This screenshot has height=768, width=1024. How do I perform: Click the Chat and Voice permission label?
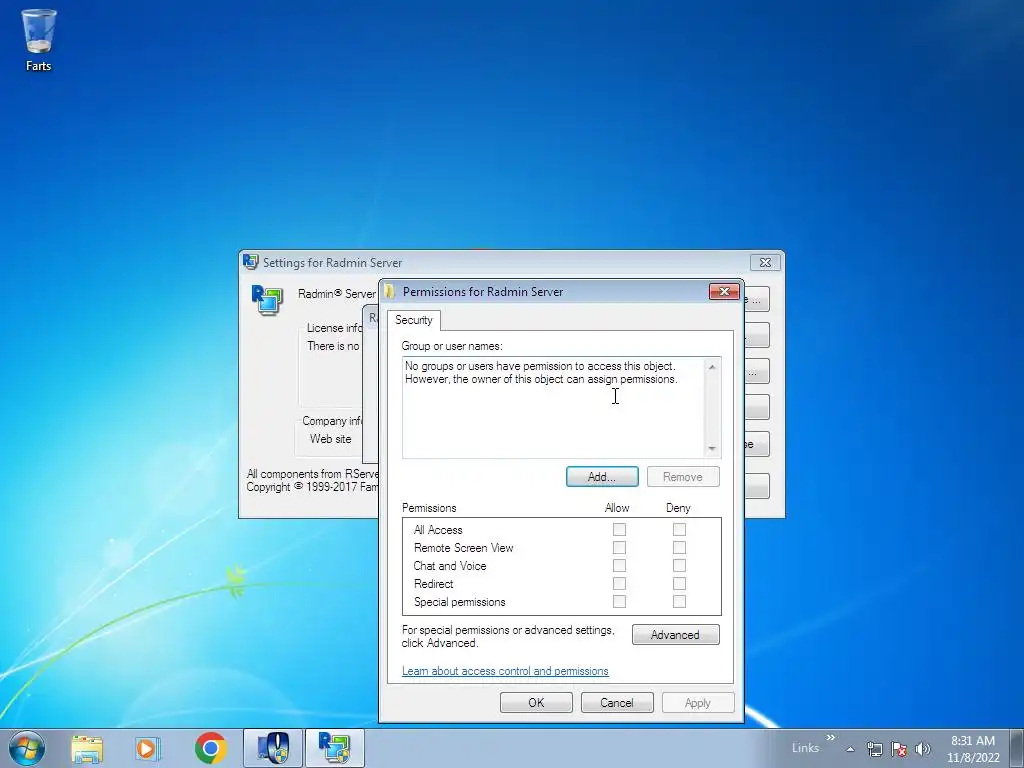click(x=450, y=566)
